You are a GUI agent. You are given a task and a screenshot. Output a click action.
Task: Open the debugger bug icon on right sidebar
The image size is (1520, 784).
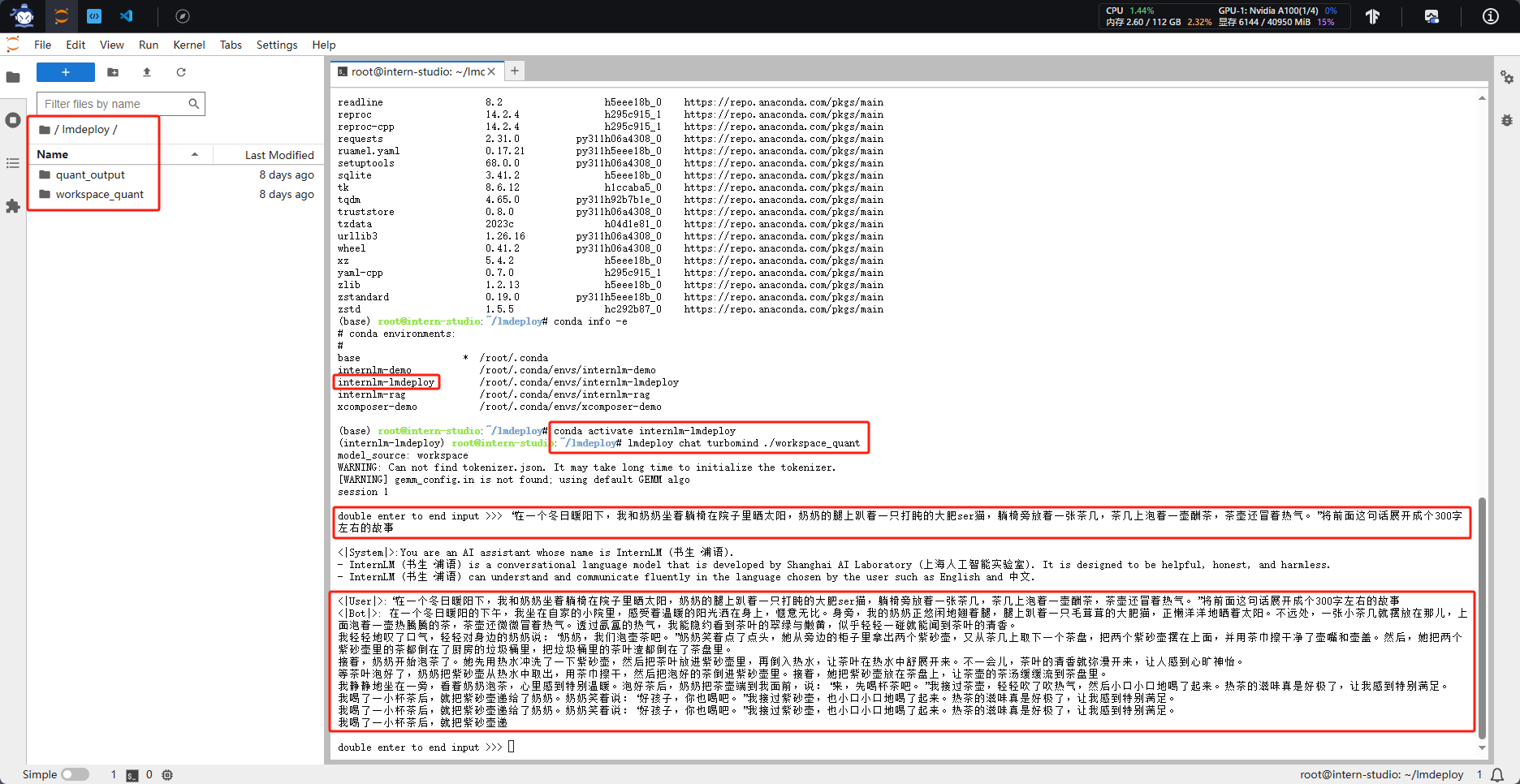pos(1507,120)
